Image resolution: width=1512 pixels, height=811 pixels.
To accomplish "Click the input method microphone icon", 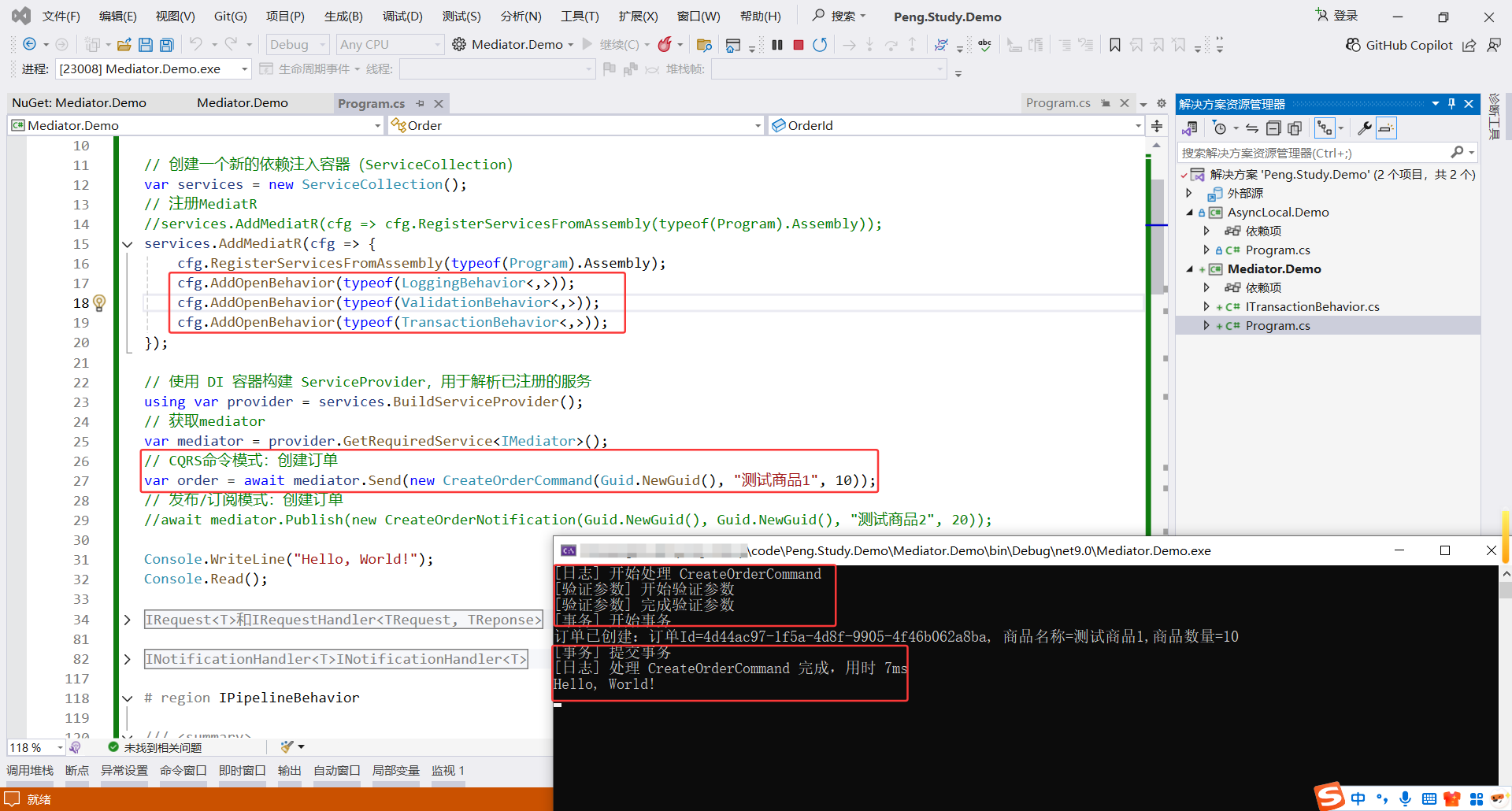I will click(x=1406, y=798).
